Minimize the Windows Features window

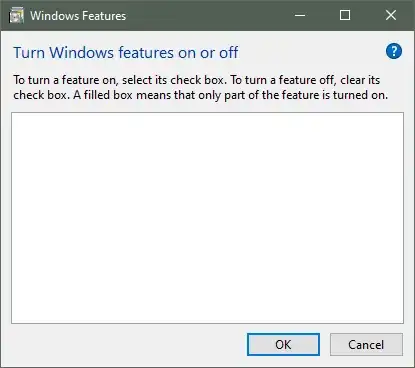pyautogui.click(x=300, y=15)
